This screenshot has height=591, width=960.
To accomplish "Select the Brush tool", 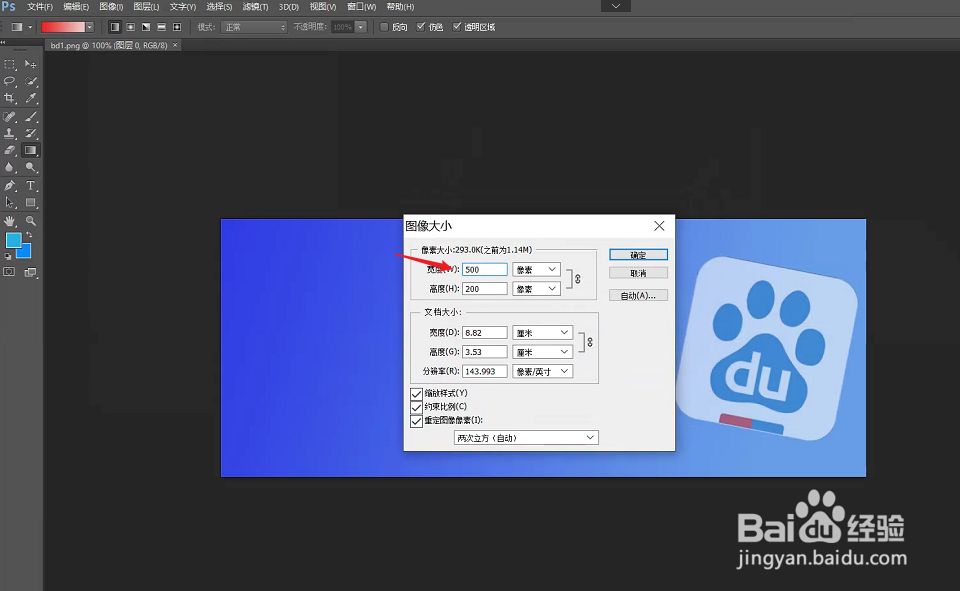I will [31, 116].
